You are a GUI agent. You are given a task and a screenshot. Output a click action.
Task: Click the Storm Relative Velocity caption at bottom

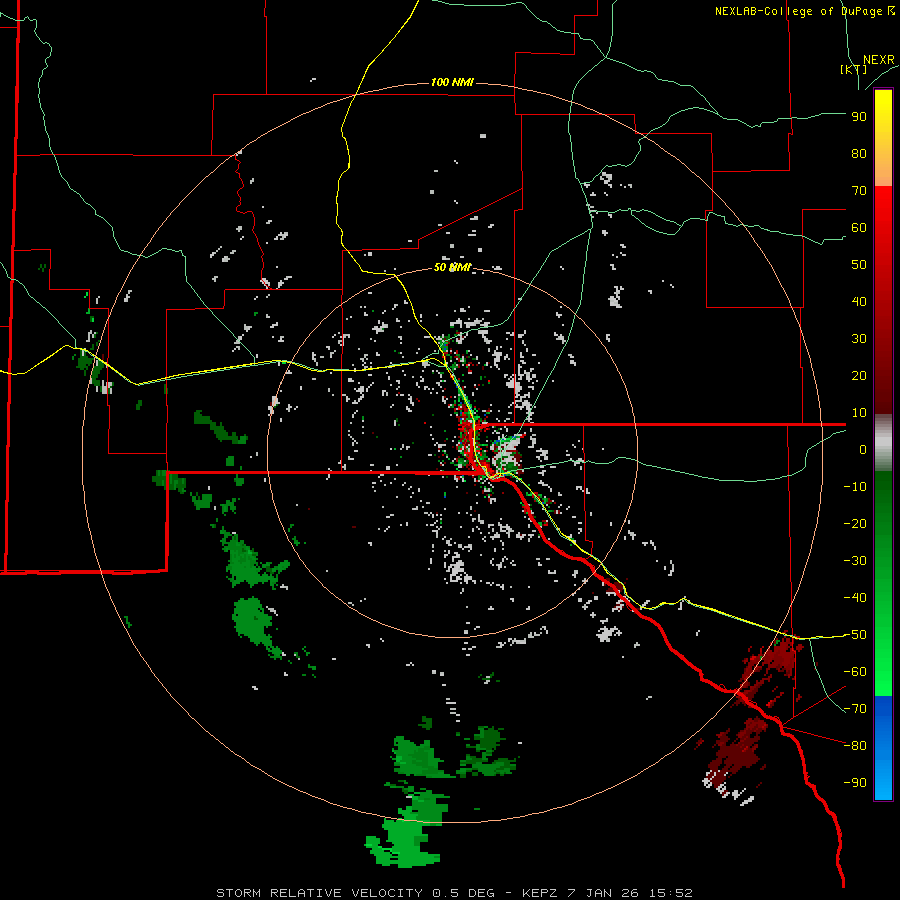pos(454,893)
